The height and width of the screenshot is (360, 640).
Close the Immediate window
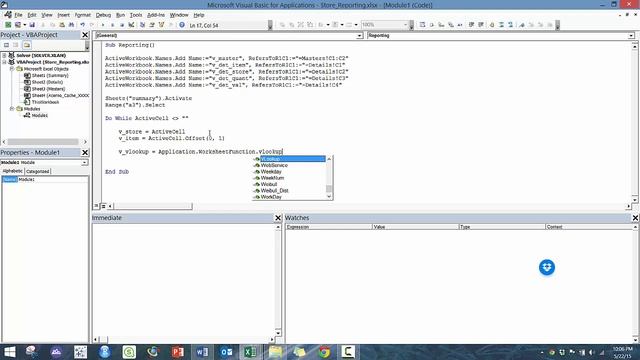pyautogui.click(x=278, y=218)
